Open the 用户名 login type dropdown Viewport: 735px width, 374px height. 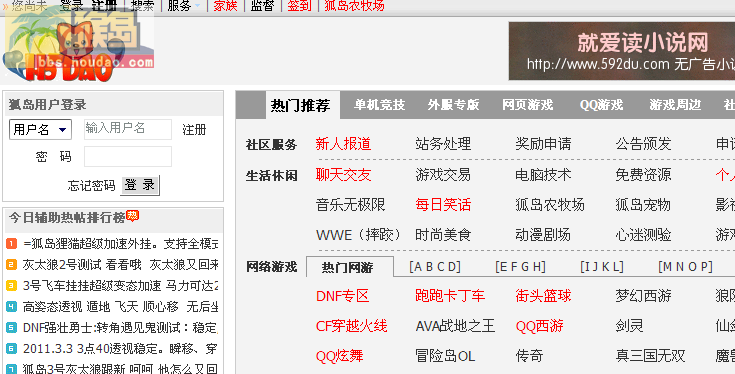click(x=40, y=129)
